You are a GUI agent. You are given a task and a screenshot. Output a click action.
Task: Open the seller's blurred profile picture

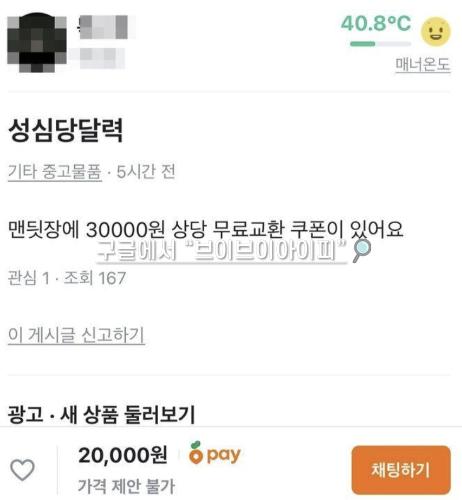(37, 42)
